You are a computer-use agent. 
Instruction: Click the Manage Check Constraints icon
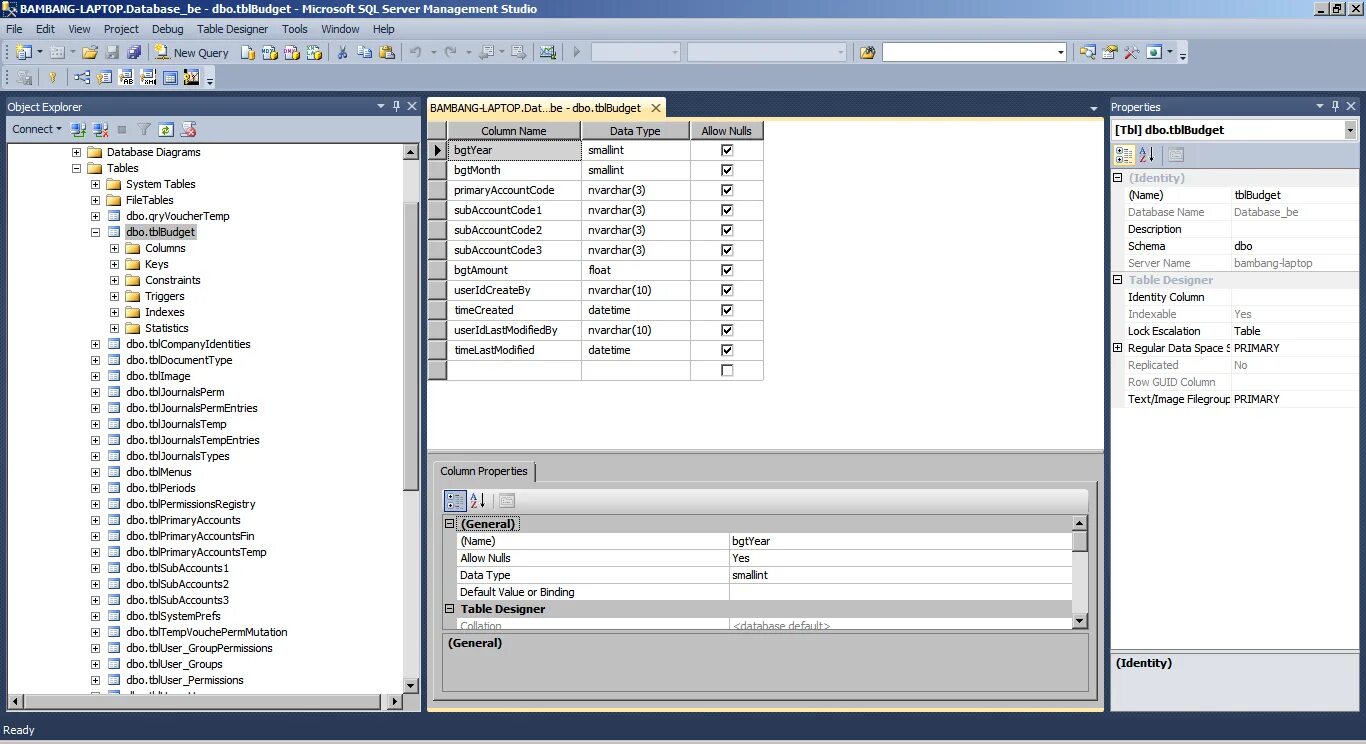click(170, 77)
